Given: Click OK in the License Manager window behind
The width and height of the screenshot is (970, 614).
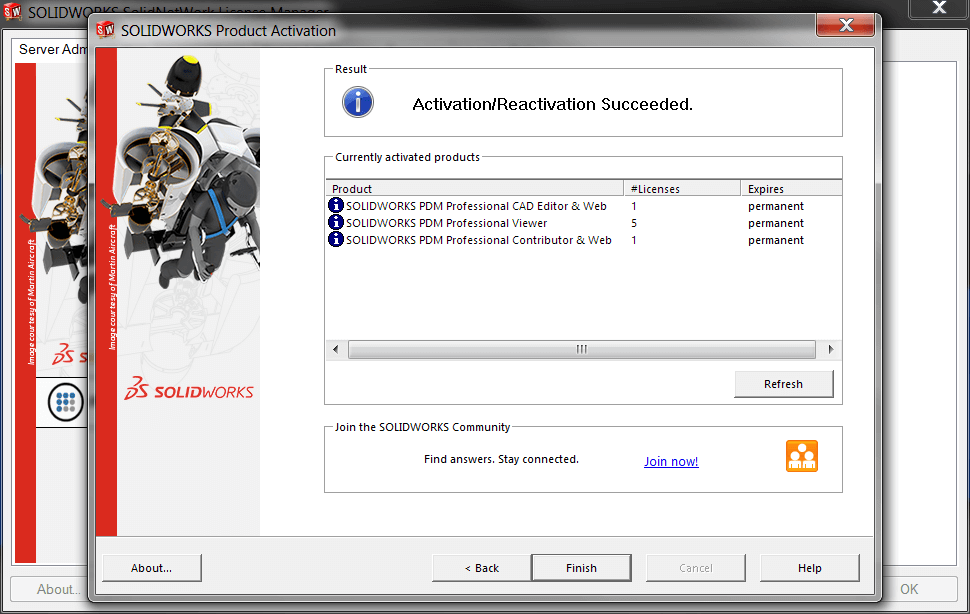Looking at the screenshot, I should click(919, 589).
